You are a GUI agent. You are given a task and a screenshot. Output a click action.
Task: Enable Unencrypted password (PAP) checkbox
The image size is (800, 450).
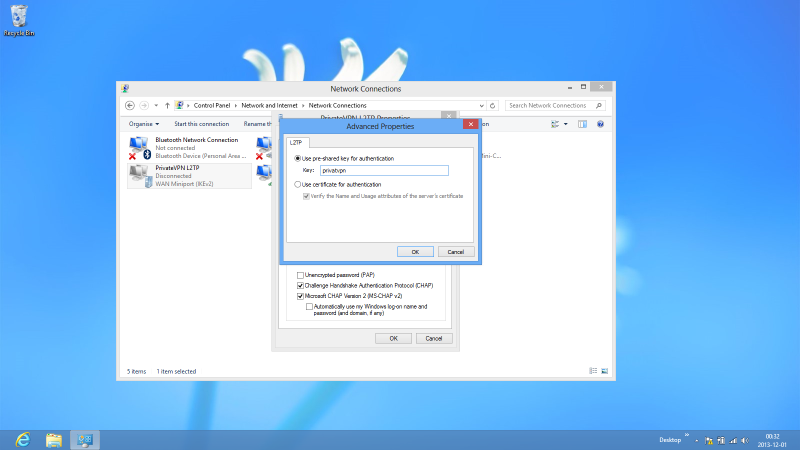[x=300, y=274]
